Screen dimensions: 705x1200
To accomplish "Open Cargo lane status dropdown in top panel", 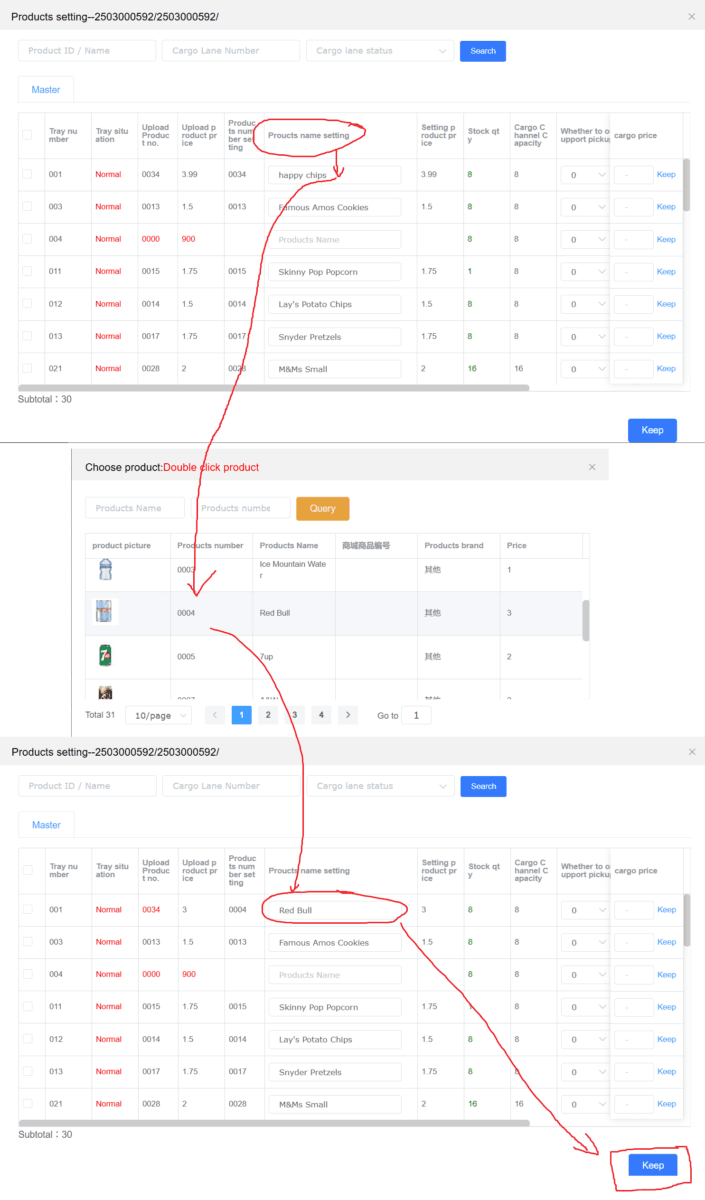I will pyautogui.click(x=380, y=51).
